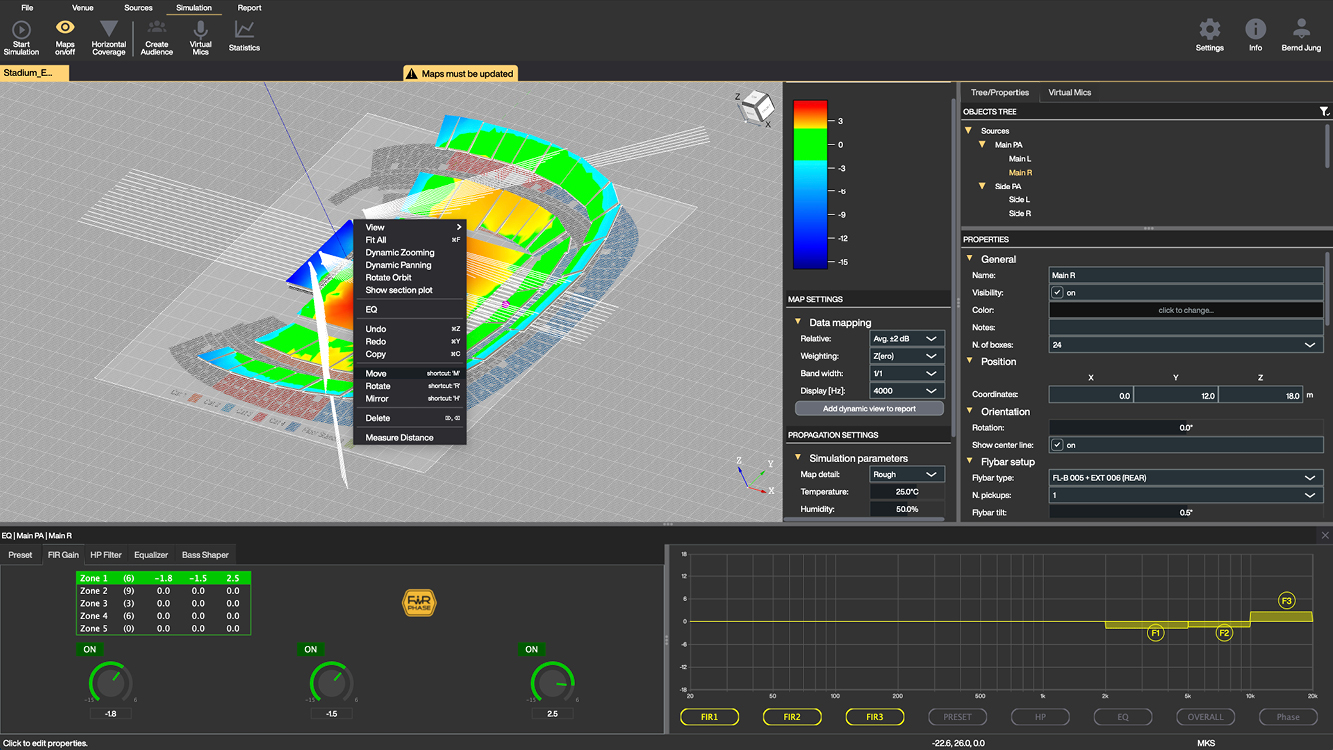The image size is (1333, 750).
Task: Toggle Maps on/off eye icon
Action: tap(65, 29)
